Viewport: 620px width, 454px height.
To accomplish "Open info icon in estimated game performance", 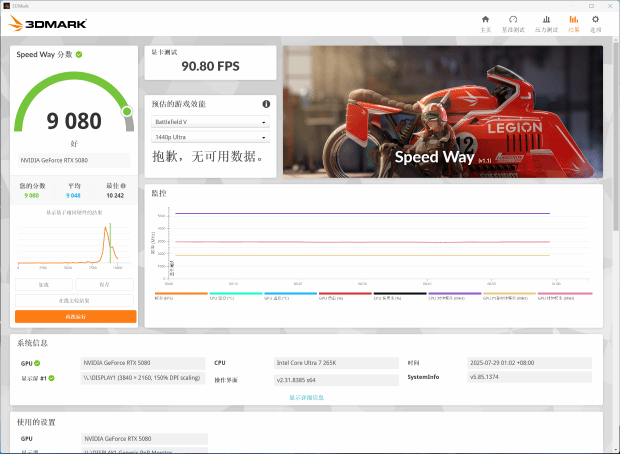I will pos(266,104).
